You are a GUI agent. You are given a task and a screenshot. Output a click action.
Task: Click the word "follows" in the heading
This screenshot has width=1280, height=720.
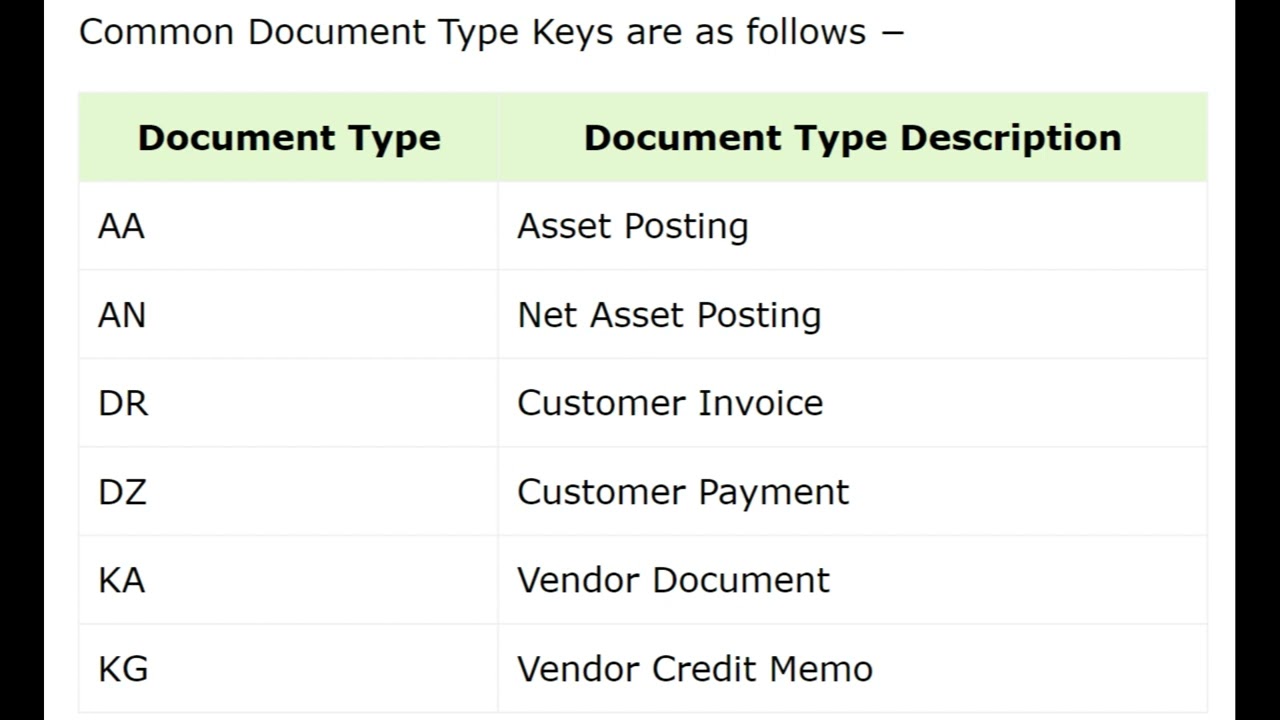coord(806,32)
